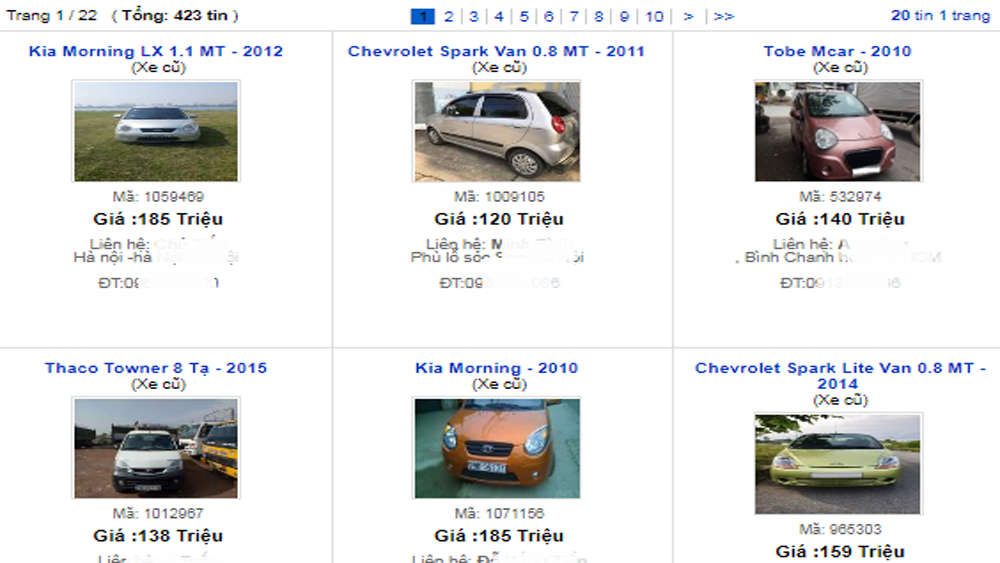Open Kia Morning LX 1.1 MT - 2012 listing
The width and height of the screenshot is (1000, 563).
point(156,51)
